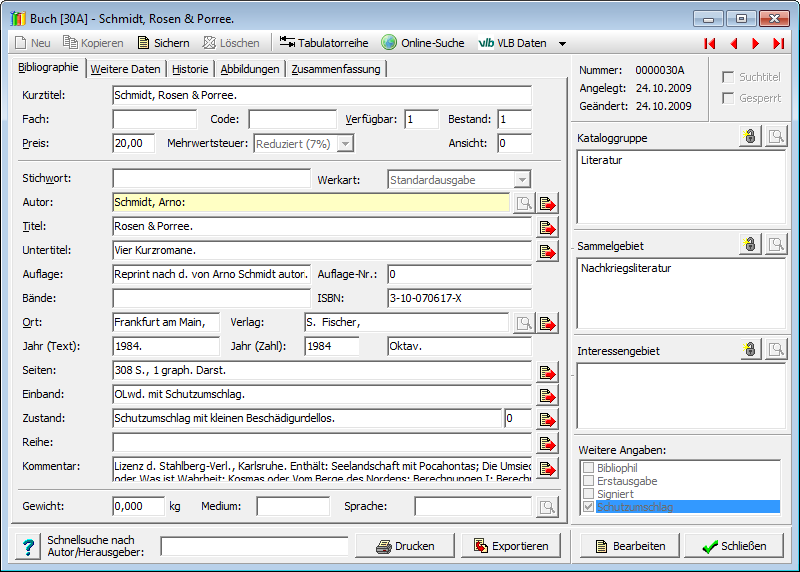Open the Werkart Standardausgabe dropdown

click(521, 180)
